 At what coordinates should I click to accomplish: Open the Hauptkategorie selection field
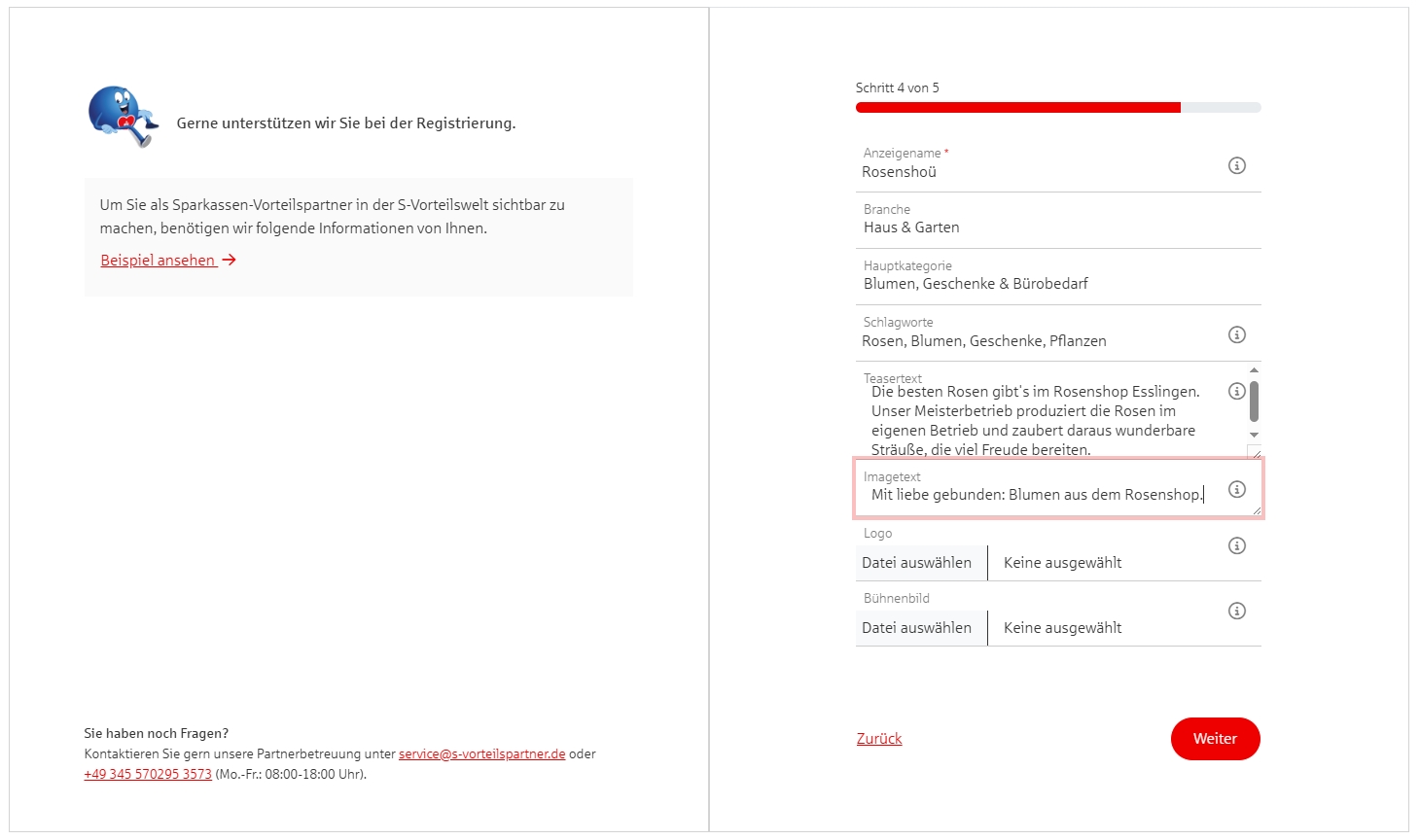pyautogui.click(x=1058, y=277)
